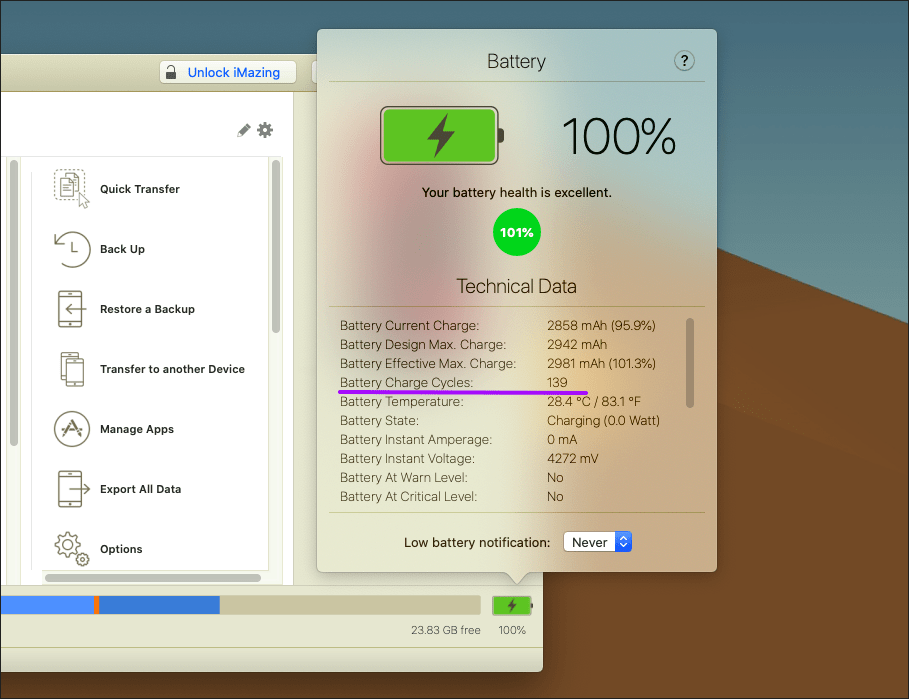Open the battery help question mark button

click(684, 61)
